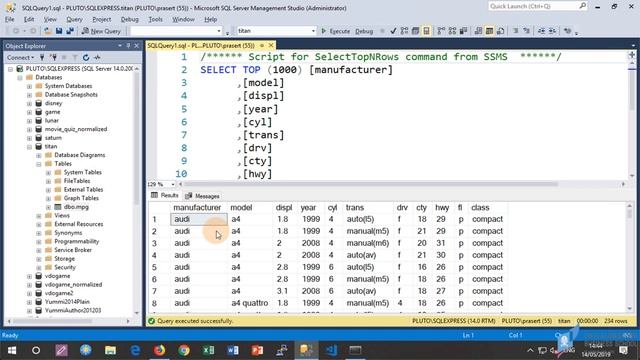Click the editor horizontal scrollbar
640x360 pixels.
pos(371,184)
